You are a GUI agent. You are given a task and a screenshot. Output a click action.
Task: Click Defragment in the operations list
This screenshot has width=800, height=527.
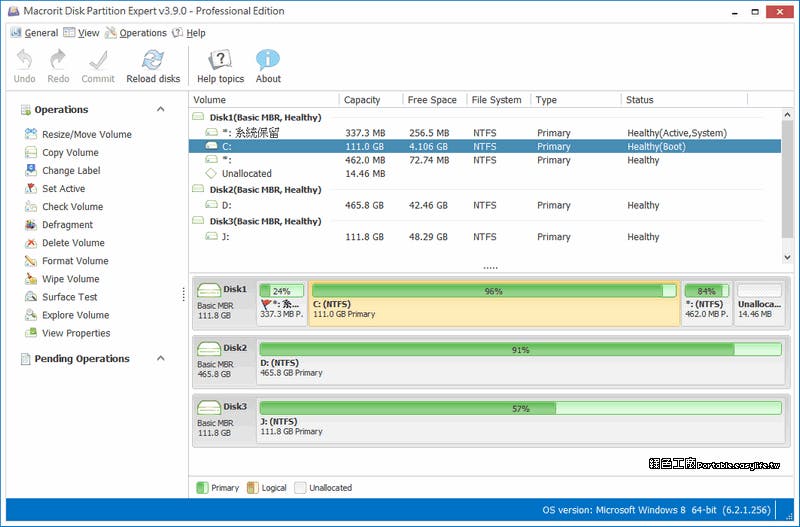(67, 225)
